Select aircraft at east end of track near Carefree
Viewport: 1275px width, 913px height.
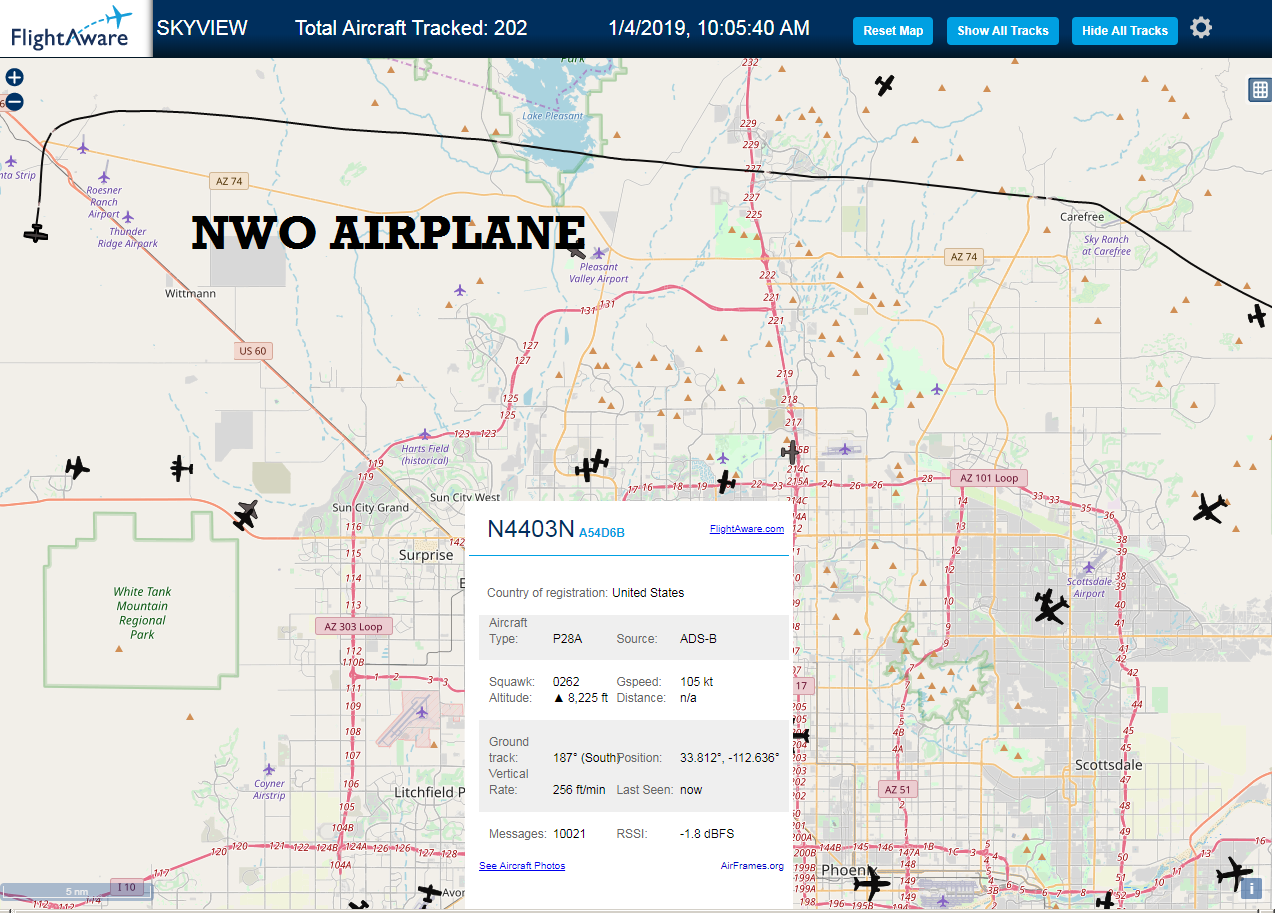1258,316
